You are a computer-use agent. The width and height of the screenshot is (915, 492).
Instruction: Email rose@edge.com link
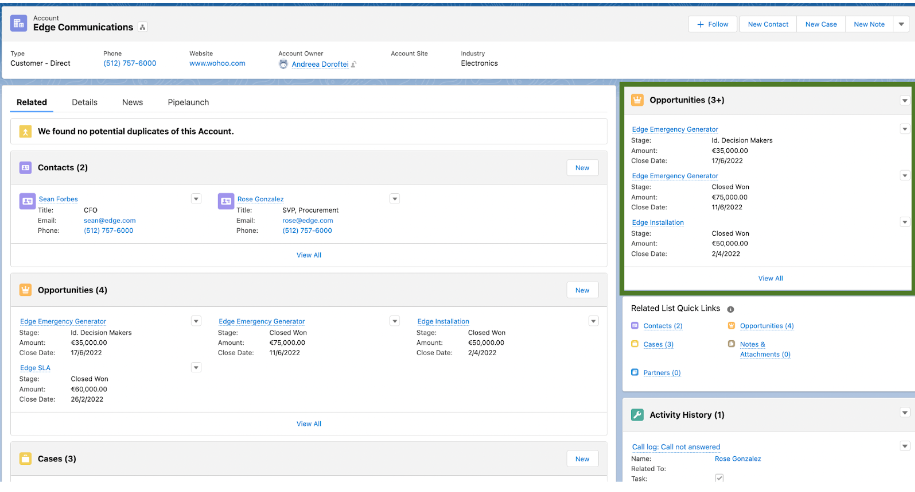[308, 221]
